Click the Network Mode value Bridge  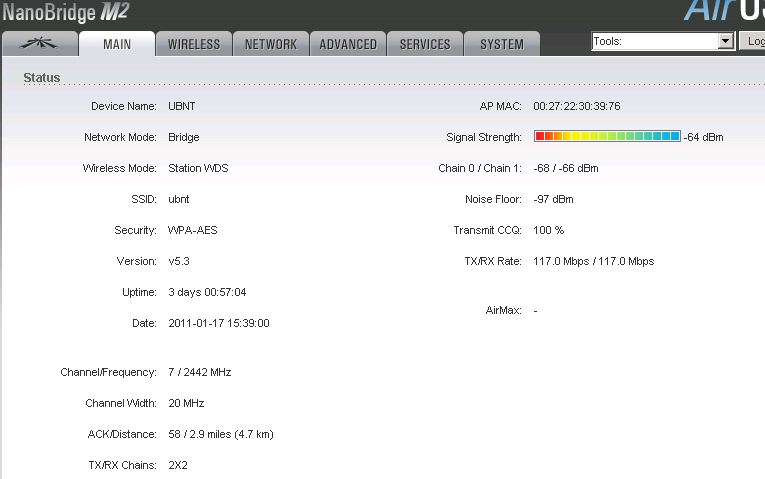click(183, 138)
